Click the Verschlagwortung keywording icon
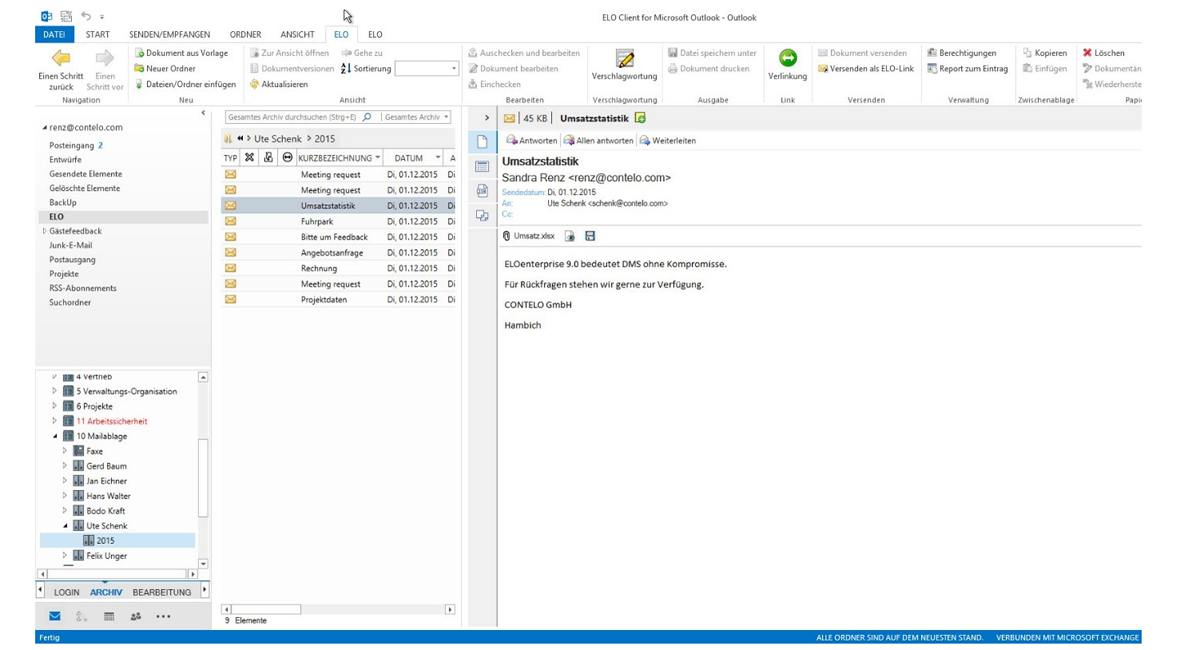This screenshot has width=1180, height=650. 624,60
